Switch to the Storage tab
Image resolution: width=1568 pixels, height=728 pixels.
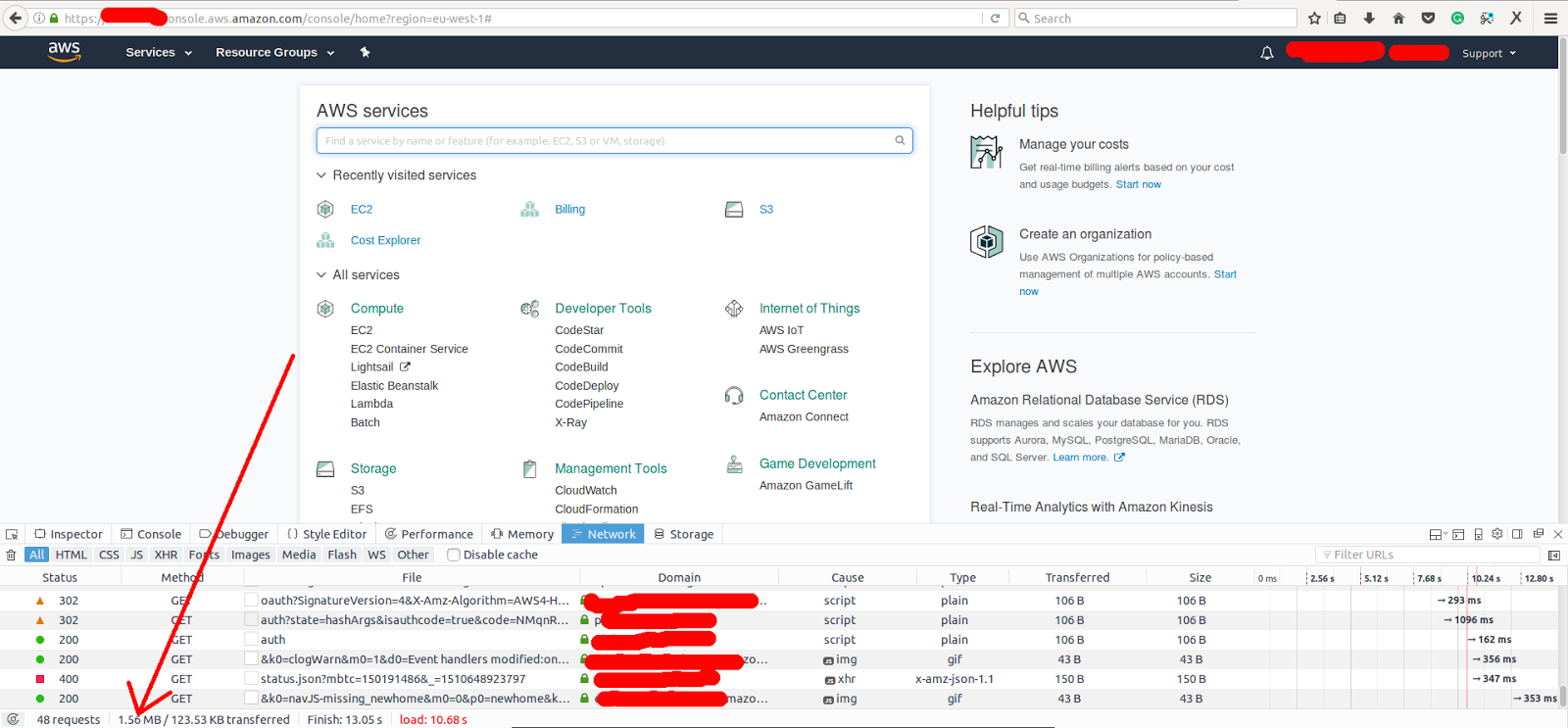(x=684, y=534)
